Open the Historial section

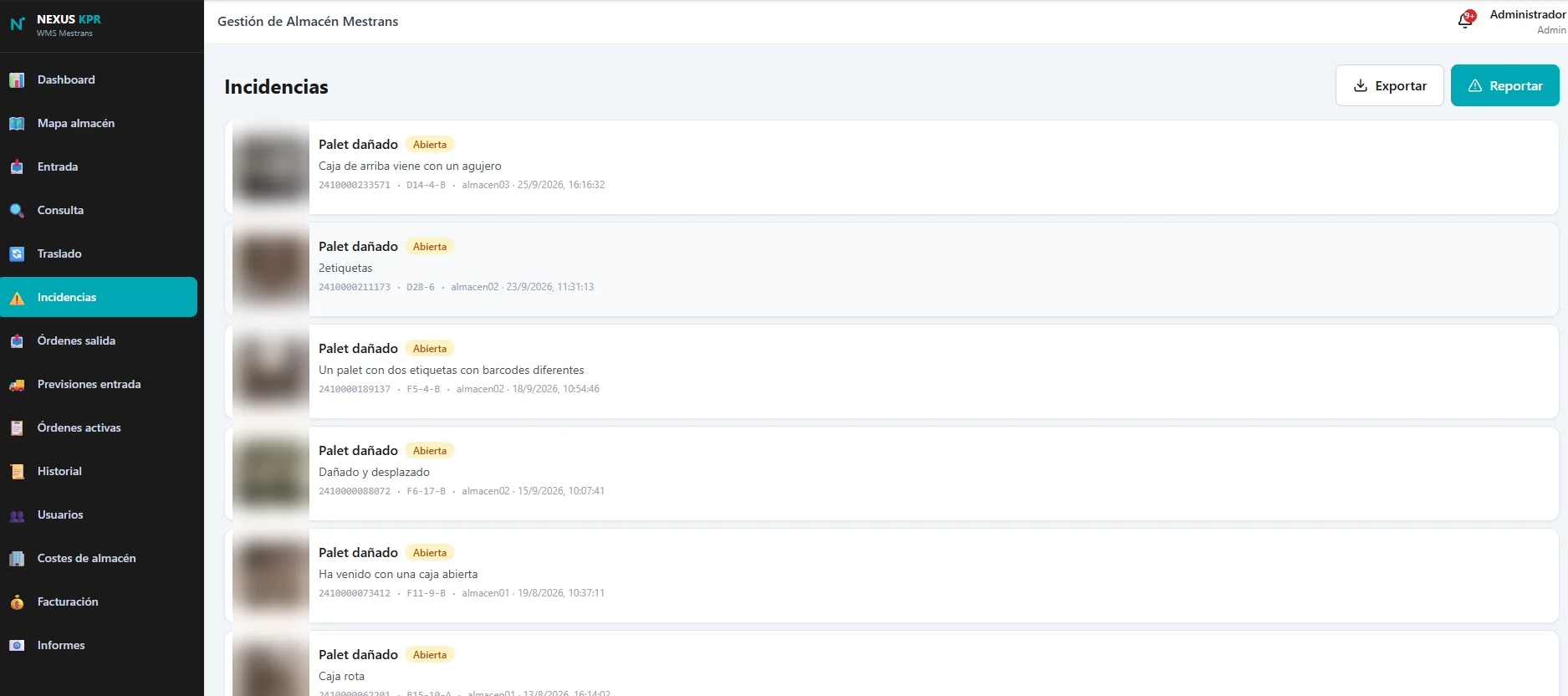99,471
